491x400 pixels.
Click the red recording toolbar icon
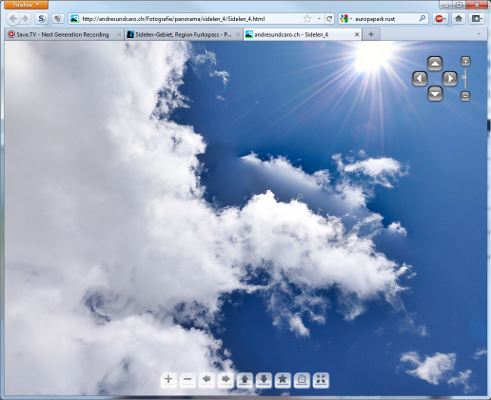(x=440, y=19)
